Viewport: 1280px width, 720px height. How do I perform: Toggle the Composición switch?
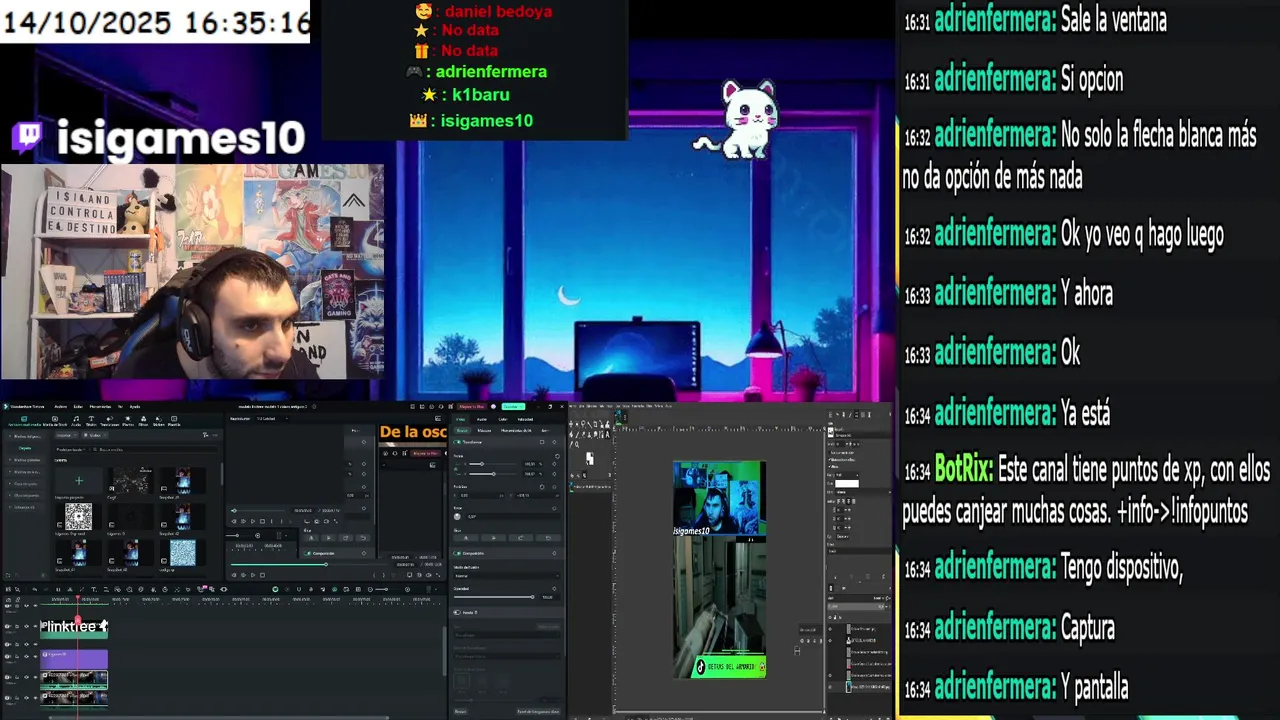[457, 553]
